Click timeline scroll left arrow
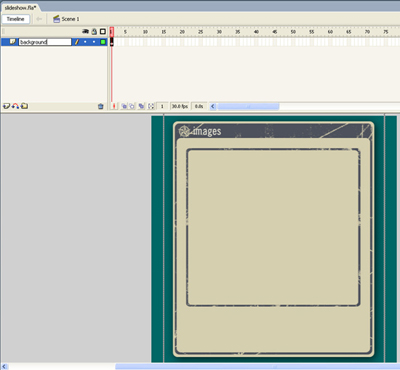 [x=213, y=106]
